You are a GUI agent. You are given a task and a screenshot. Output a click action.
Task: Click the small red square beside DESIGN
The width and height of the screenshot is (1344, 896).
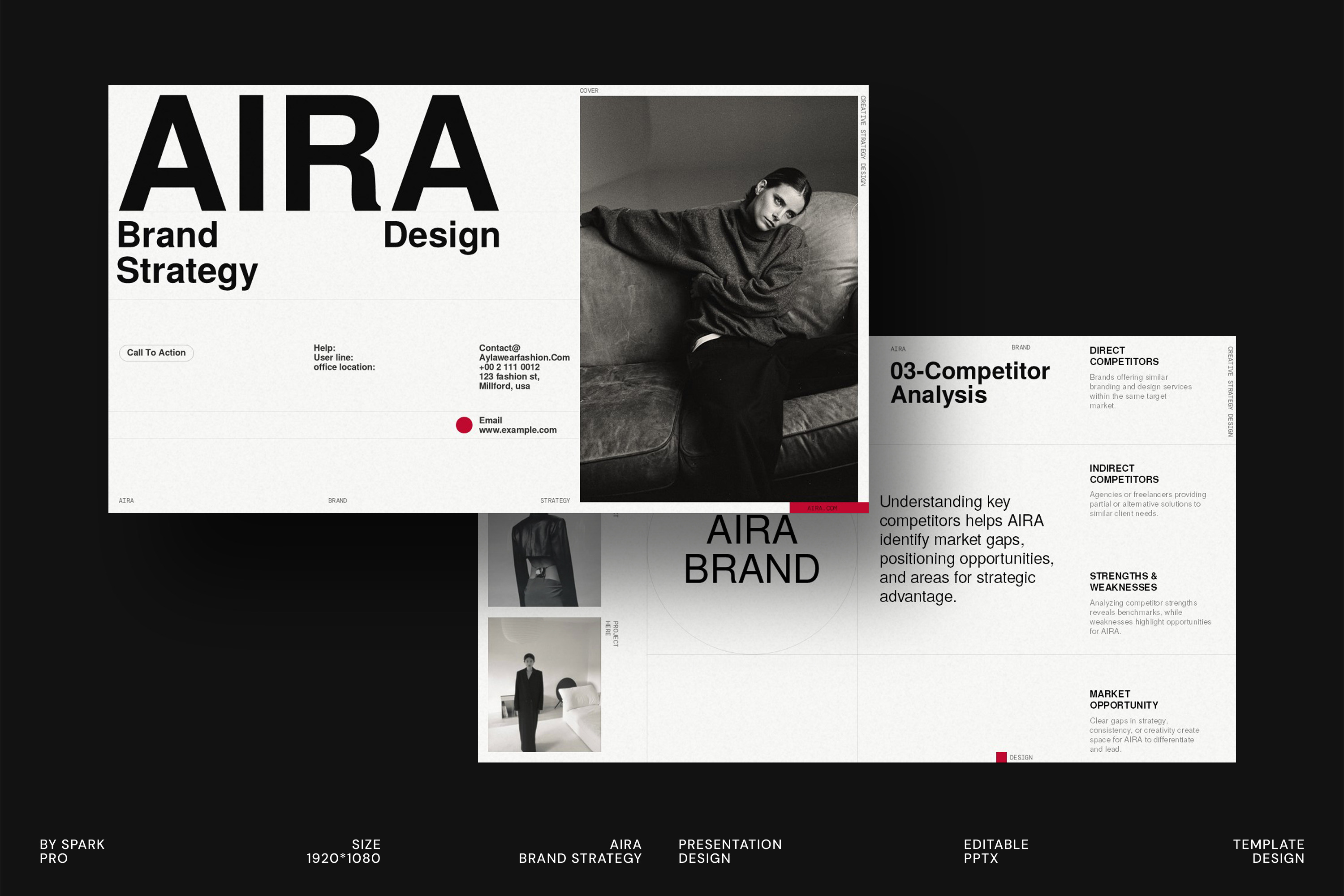1001,757
